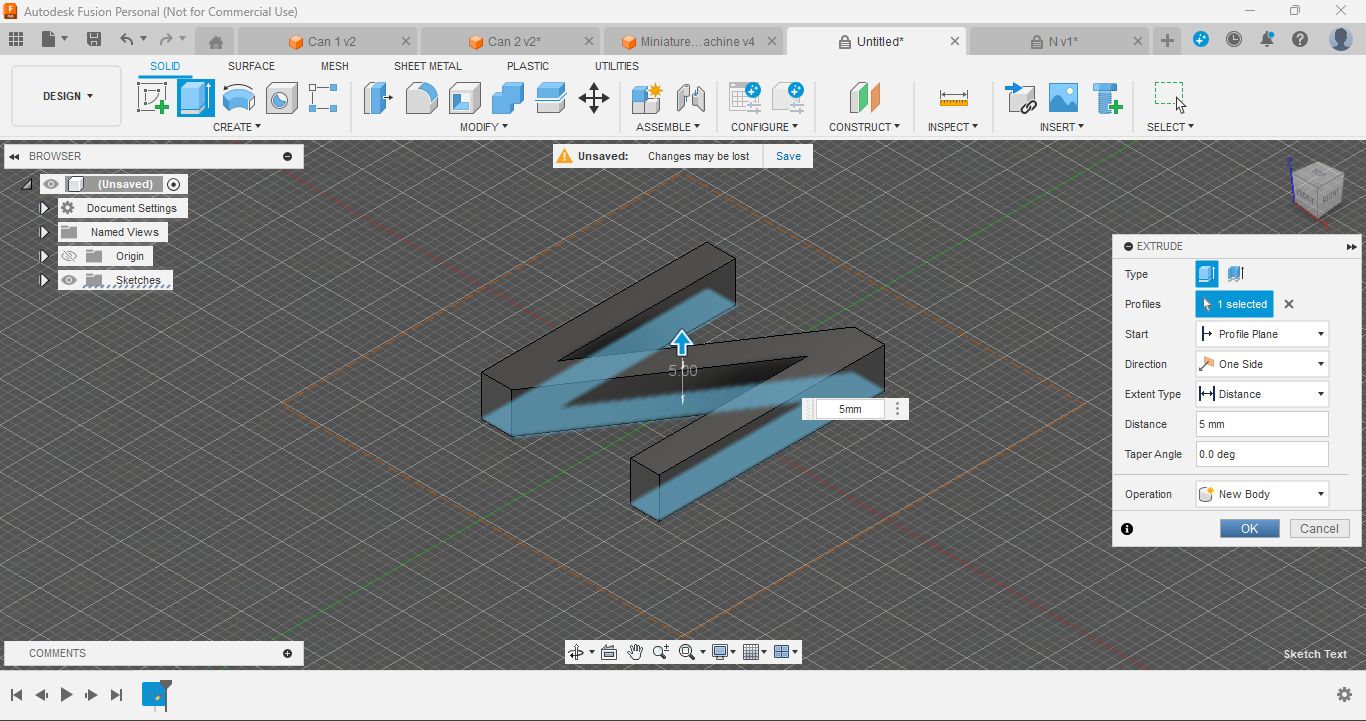Click the Save link in unsaved banner
The height and width of the screenshot is (721, 1366).
tap(788, 156)
